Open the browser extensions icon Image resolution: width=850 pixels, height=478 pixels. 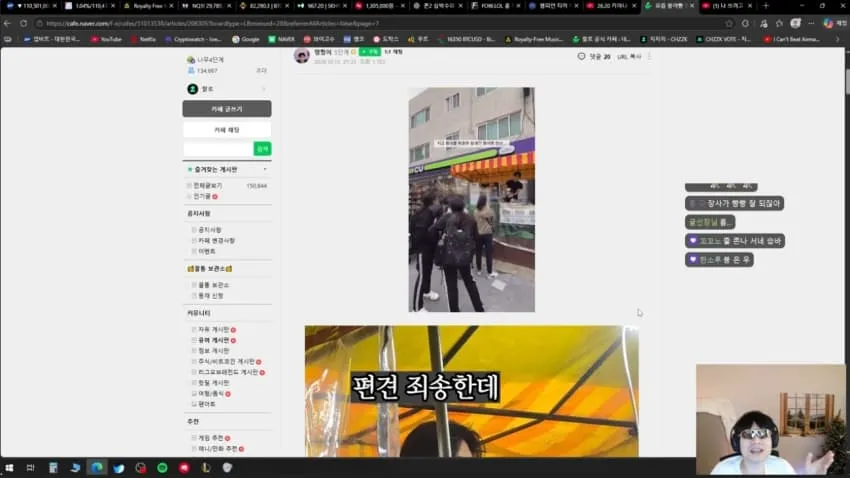[x=745, y=23]
